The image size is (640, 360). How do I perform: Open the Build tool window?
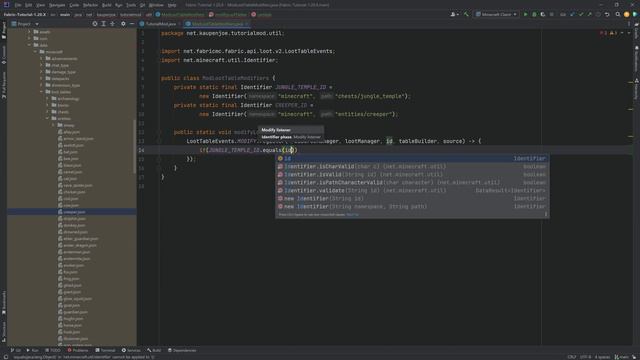(x=154, y=350)
